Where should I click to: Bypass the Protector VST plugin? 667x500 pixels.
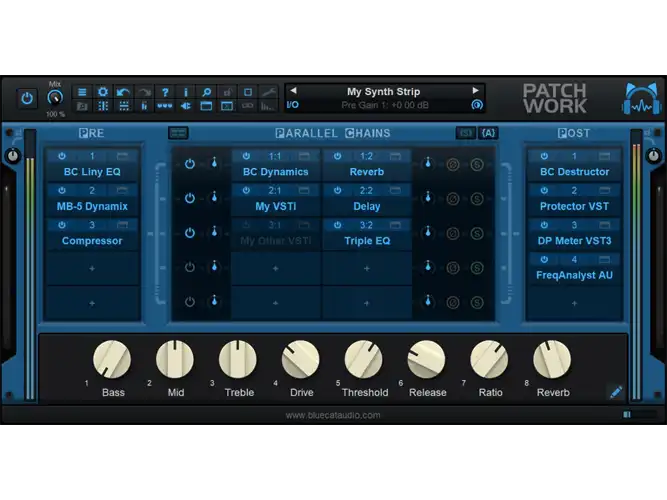pyautogui.click(x=544, y=191)
